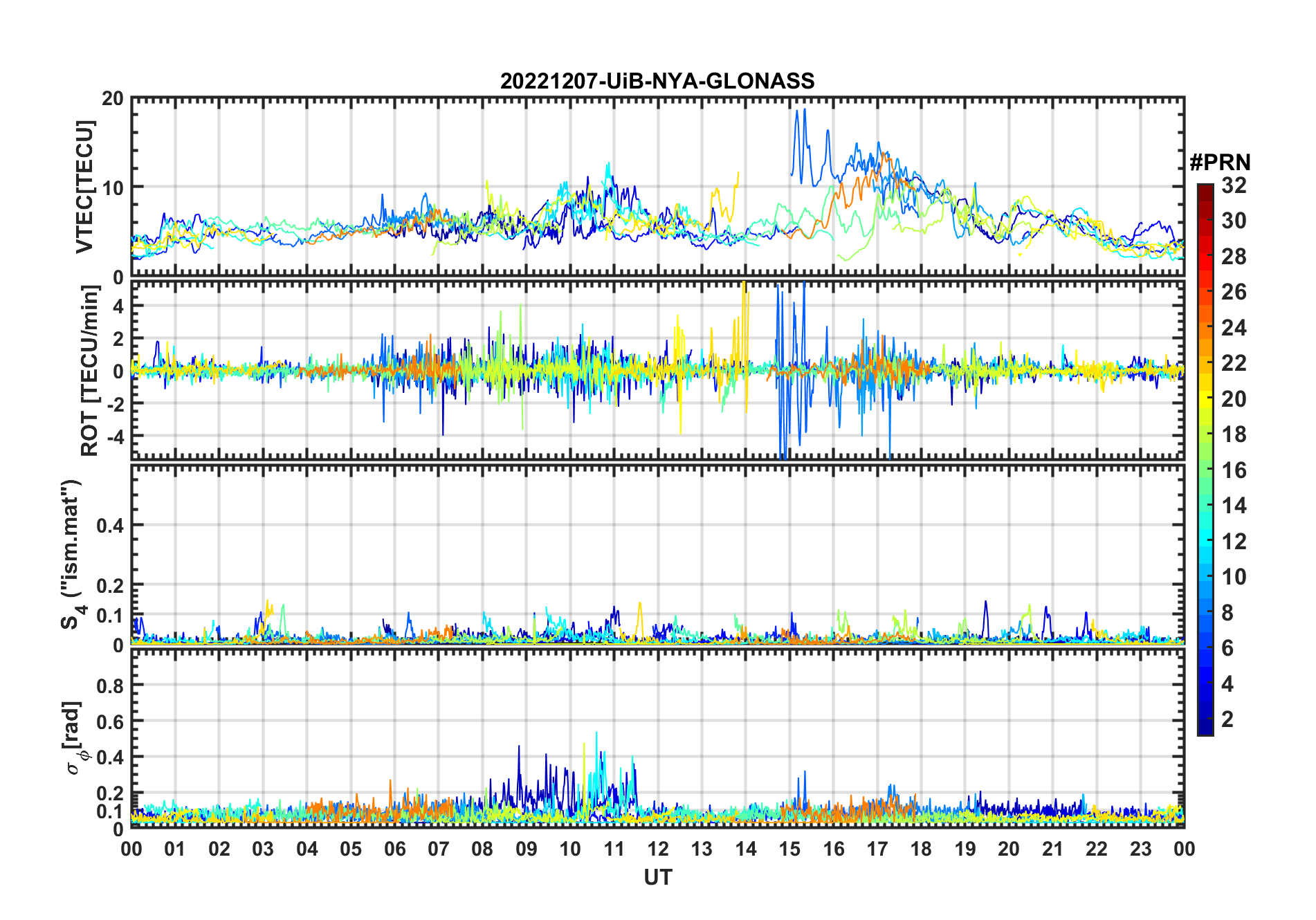Click the colorbar tick label 32
The width and height of the screenshot is (1316, 920).
coord(1234,185)
